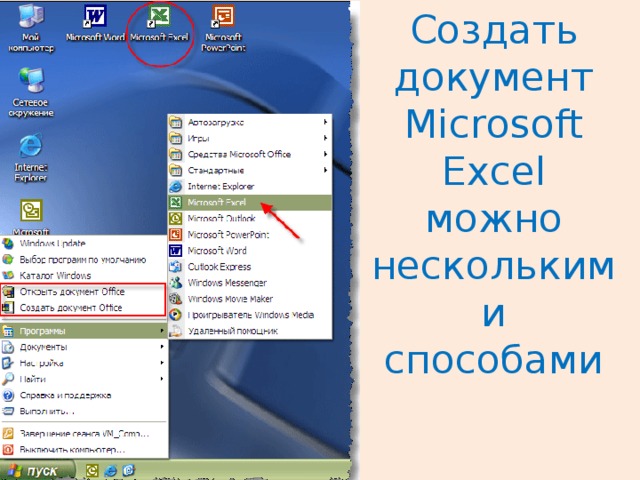Click the Пуск Start button
Screen dimensions: 640x480
(x=38, y=471)
